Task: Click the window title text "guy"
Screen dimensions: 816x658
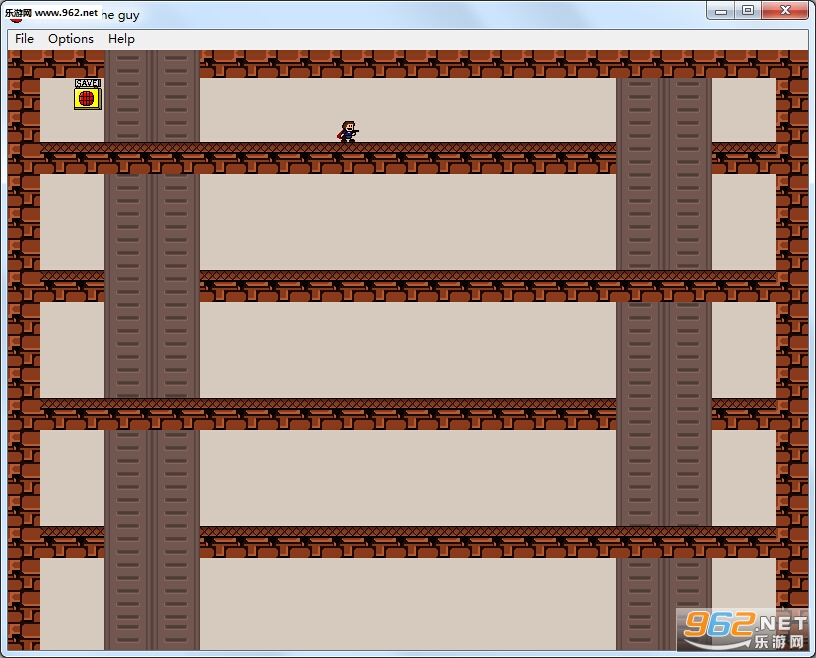Action: coord(129,15)
